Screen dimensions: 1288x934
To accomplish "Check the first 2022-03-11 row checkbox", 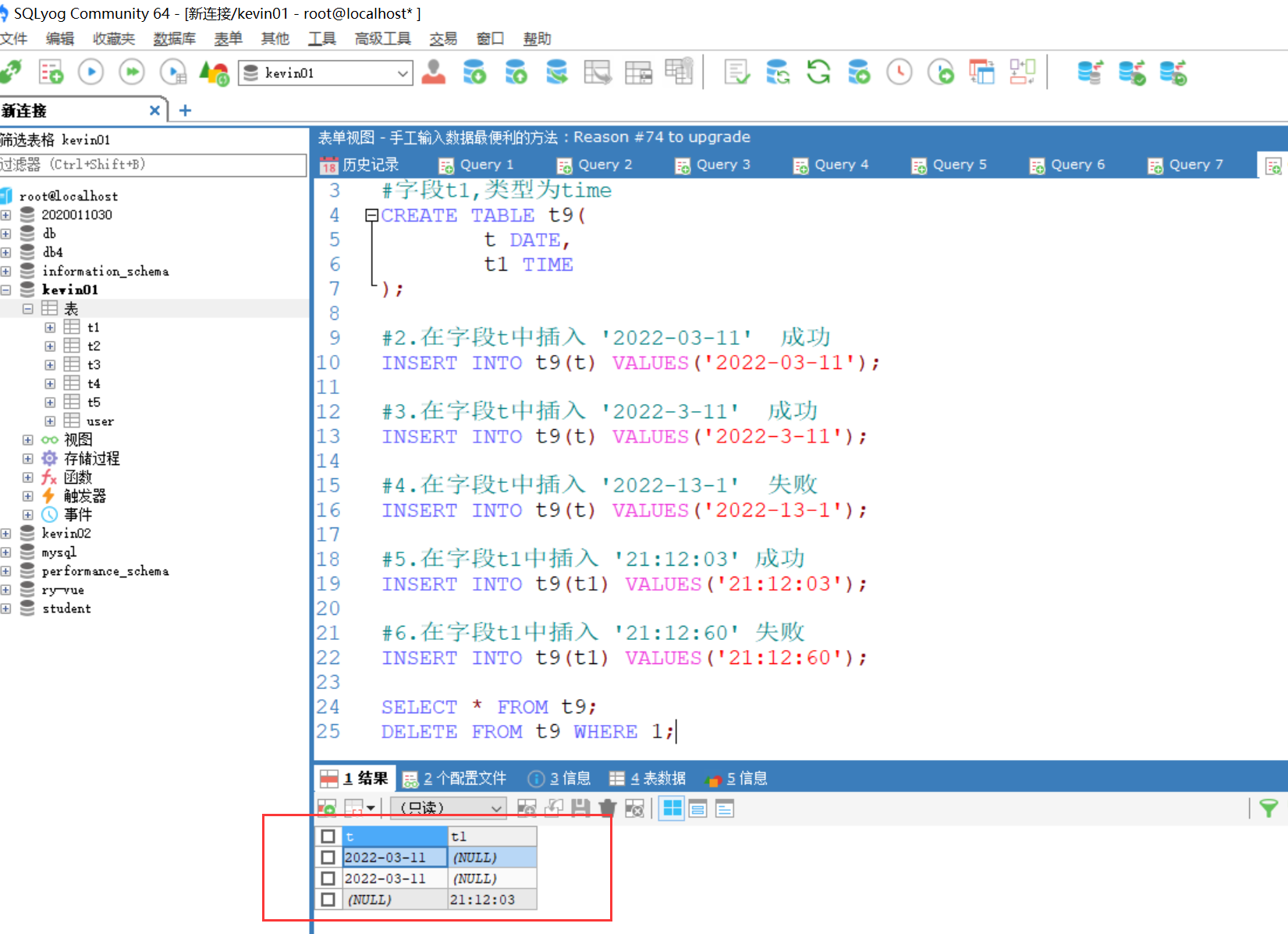I will coord(328,858).
